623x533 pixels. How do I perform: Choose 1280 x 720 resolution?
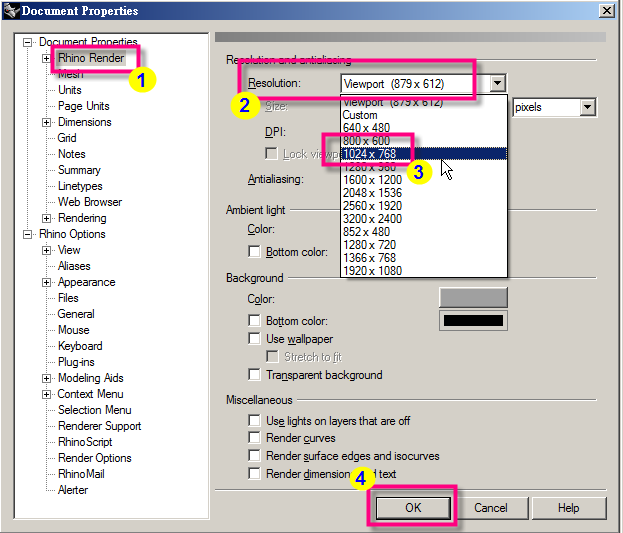(424, 245)
